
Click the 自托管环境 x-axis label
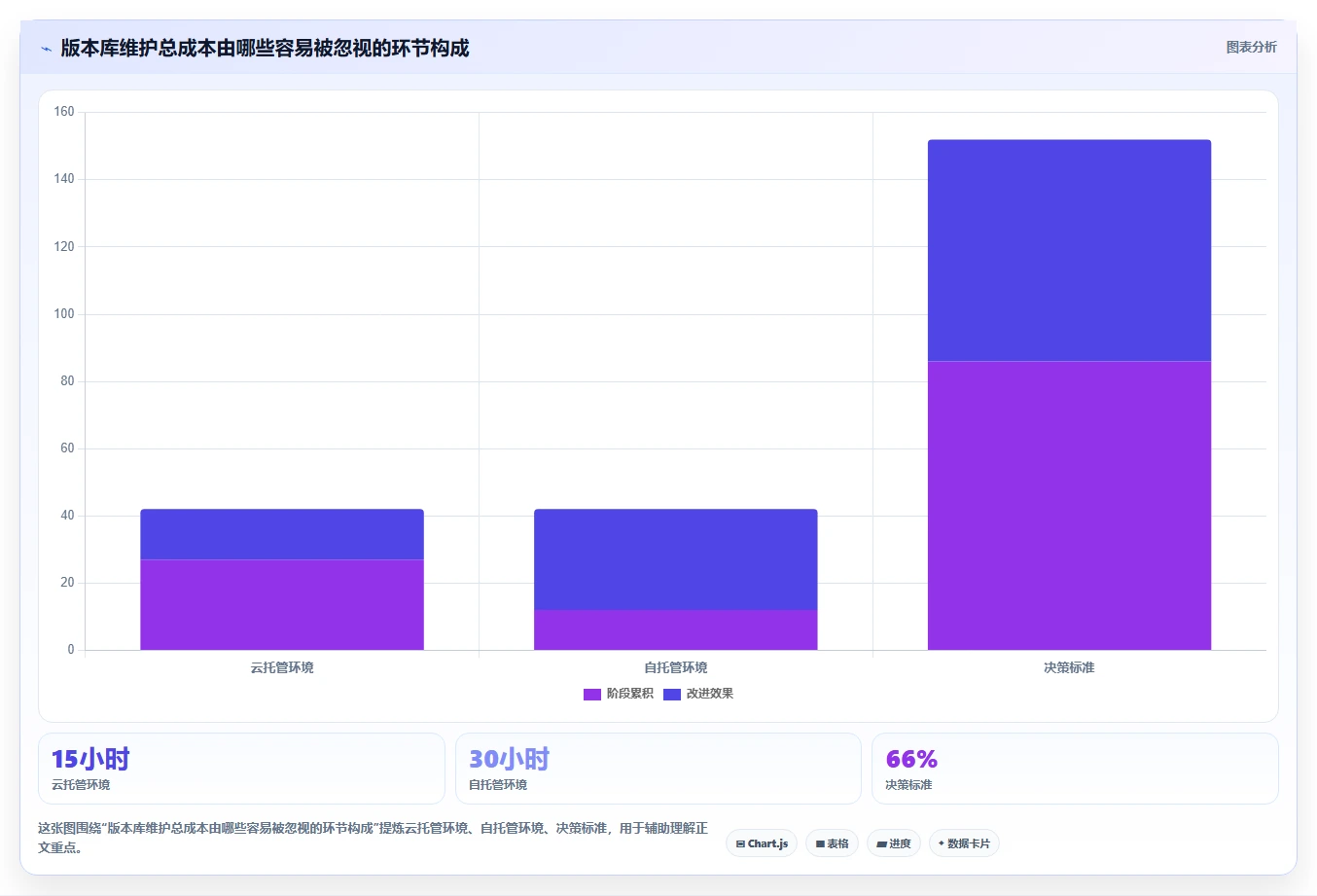pos(676,667)
